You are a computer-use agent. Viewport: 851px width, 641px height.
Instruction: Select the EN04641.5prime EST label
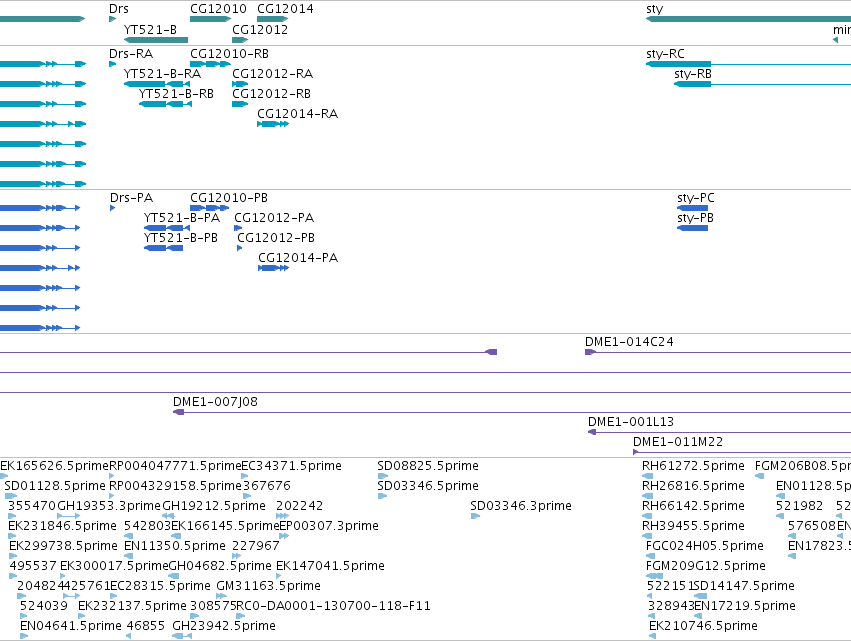point(71,626)
